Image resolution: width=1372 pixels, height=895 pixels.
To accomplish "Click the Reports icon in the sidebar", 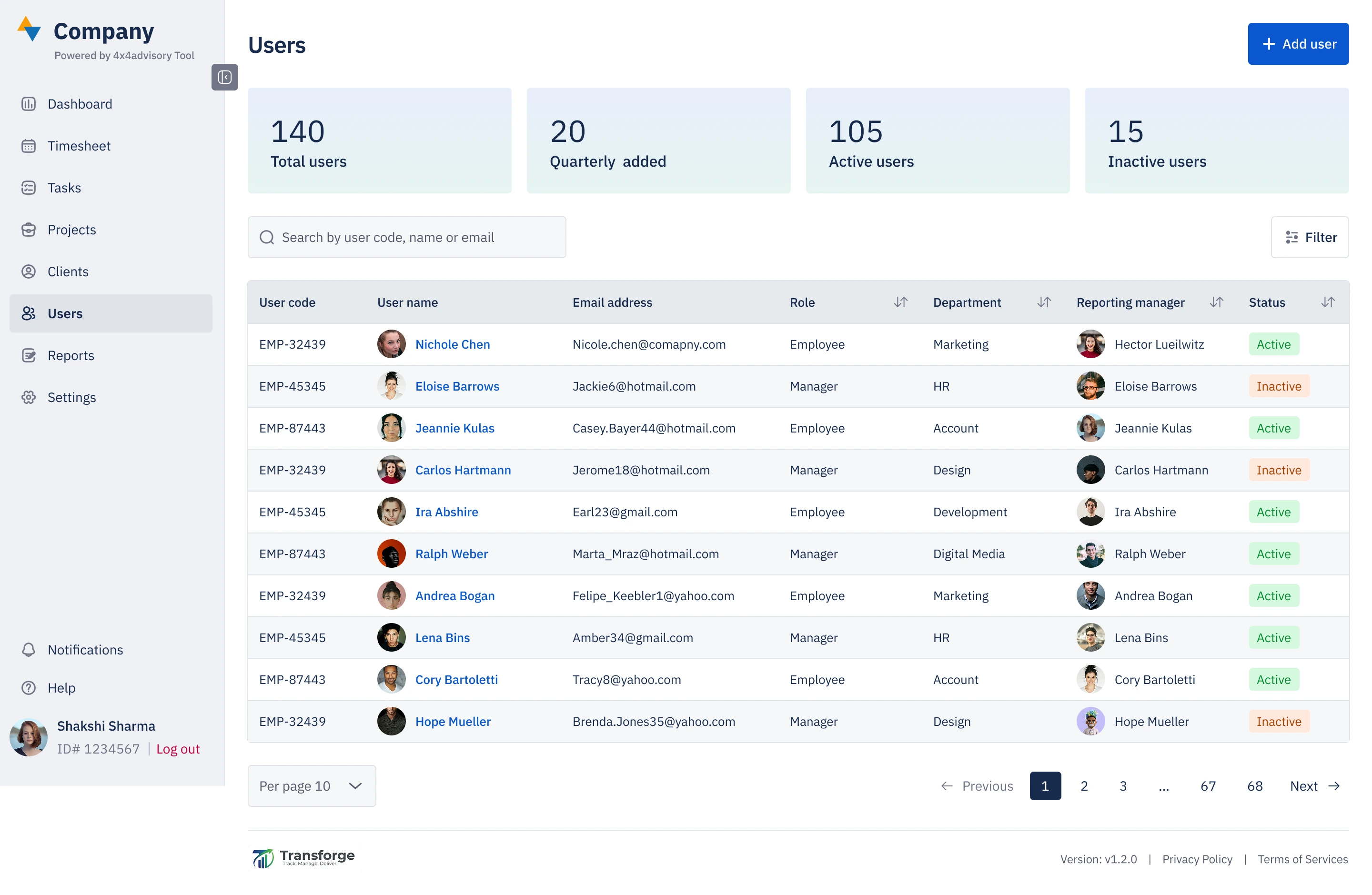I will point(28,355).
